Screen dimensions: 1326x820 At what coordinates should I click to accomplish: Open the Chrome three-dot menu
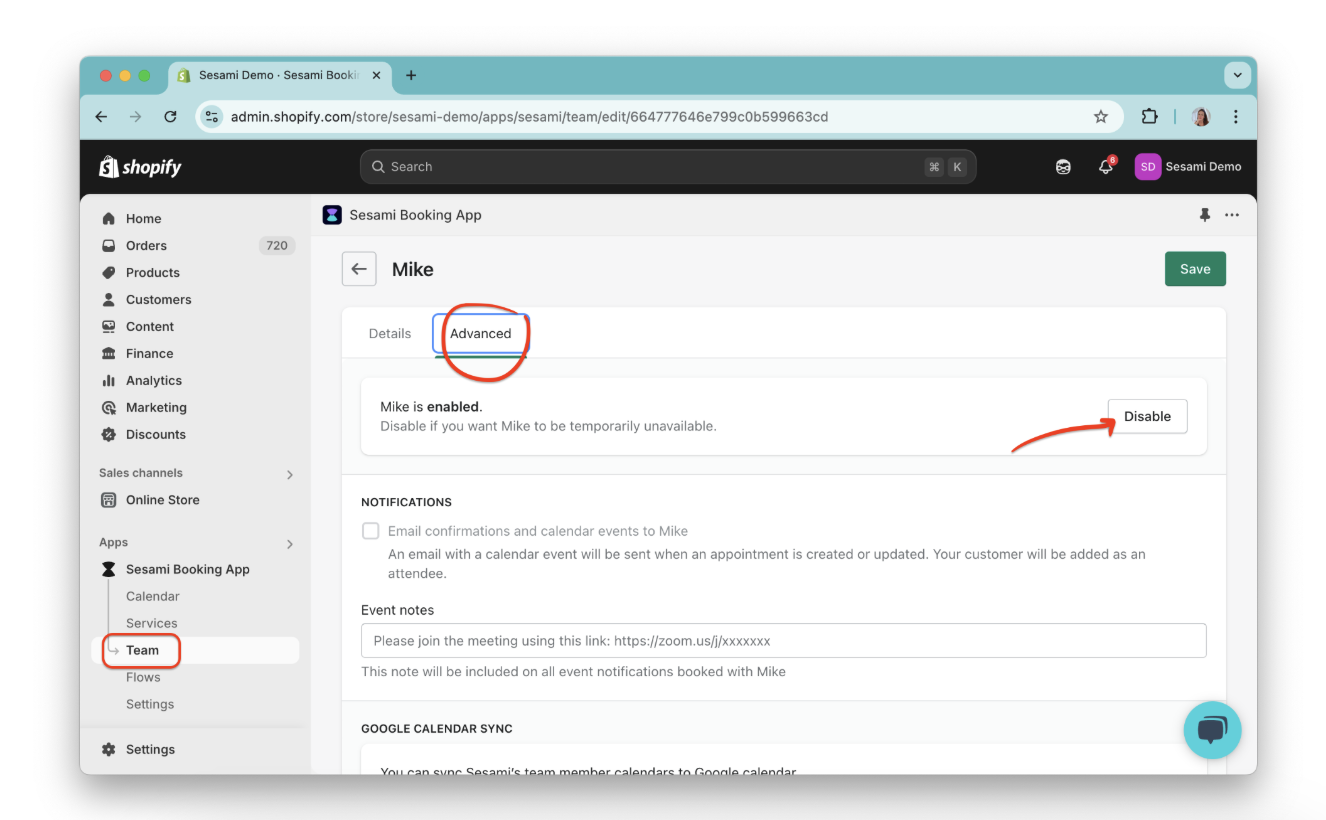[x=1236, y=117]
